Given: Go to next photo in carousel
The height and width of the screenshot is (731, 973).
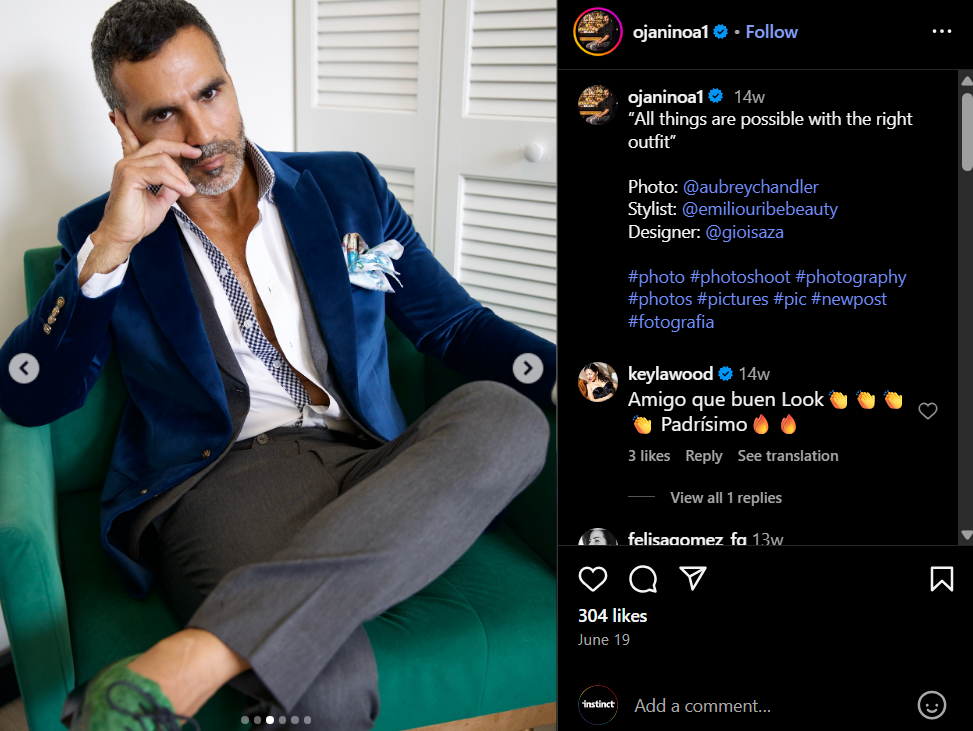Looking at the screenshot, I should click(527, 368).
